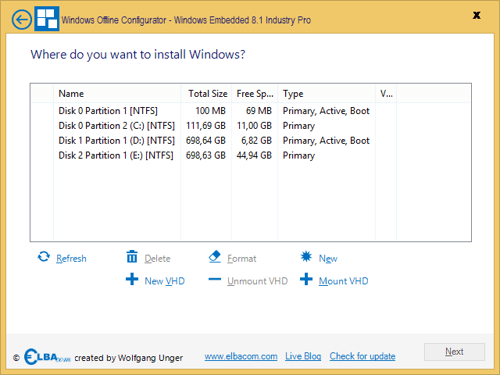Click the back arrow icon
500x375 pixels.
click(22, 20)
